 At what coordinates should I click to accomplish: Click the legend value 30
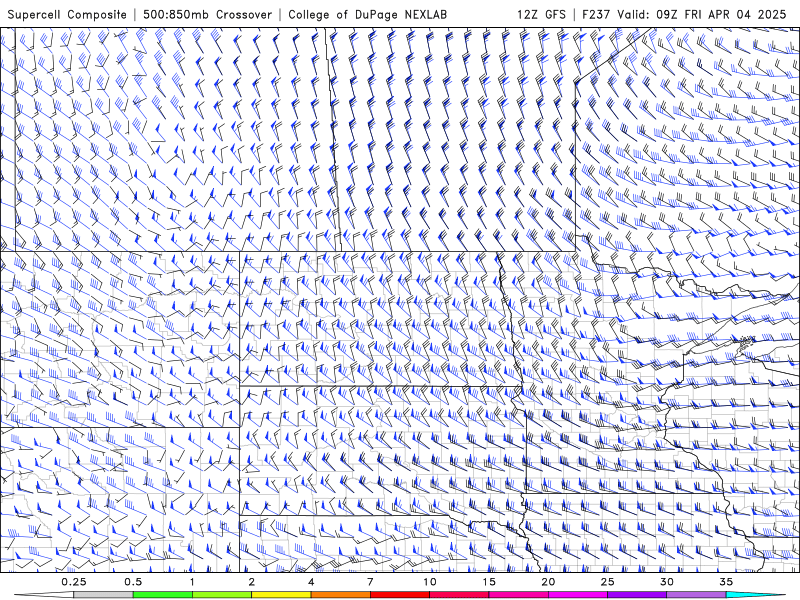(x=666, y=582)
